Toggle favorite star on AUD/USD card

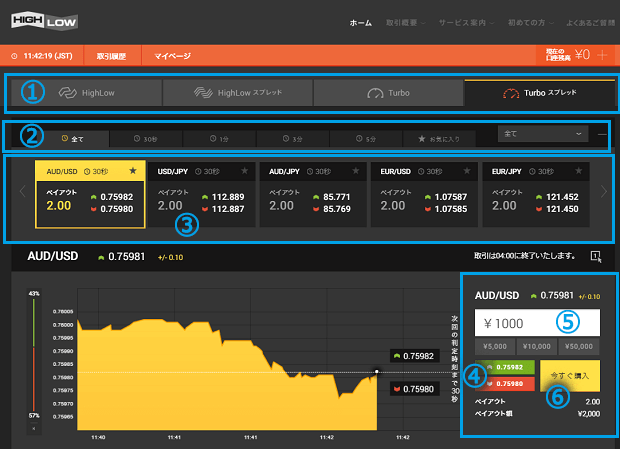click(x=133, y=171)
